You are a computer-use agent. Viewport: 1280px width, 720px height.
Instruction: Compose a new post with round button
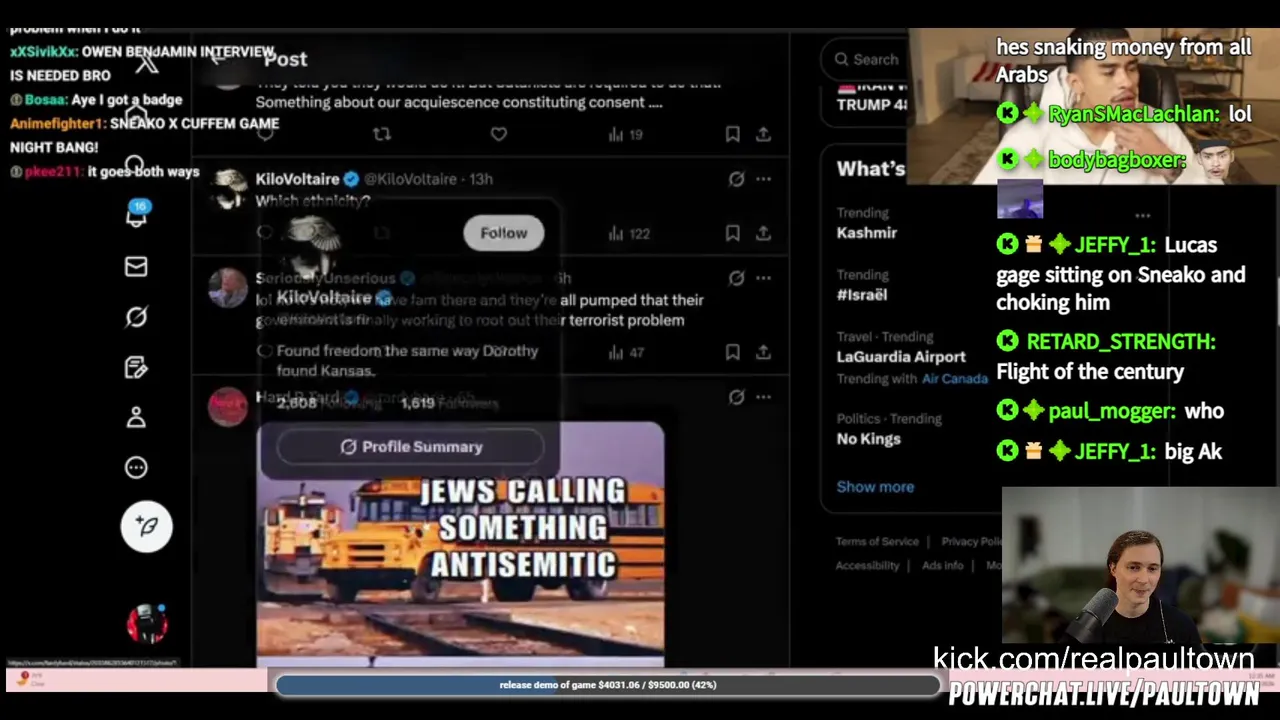(x=147, y=526)
